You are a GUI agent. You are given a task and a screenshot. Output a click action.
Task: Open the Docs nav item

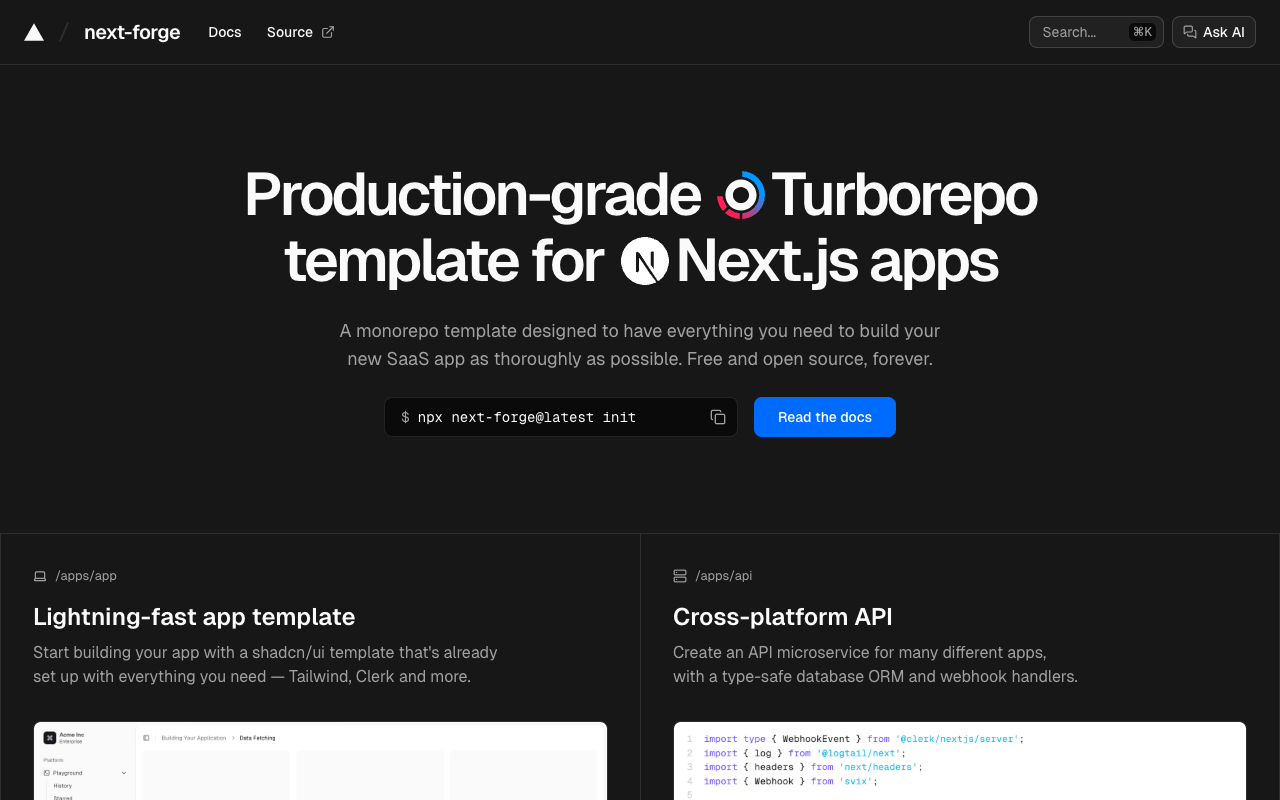(x=224, y=32)
